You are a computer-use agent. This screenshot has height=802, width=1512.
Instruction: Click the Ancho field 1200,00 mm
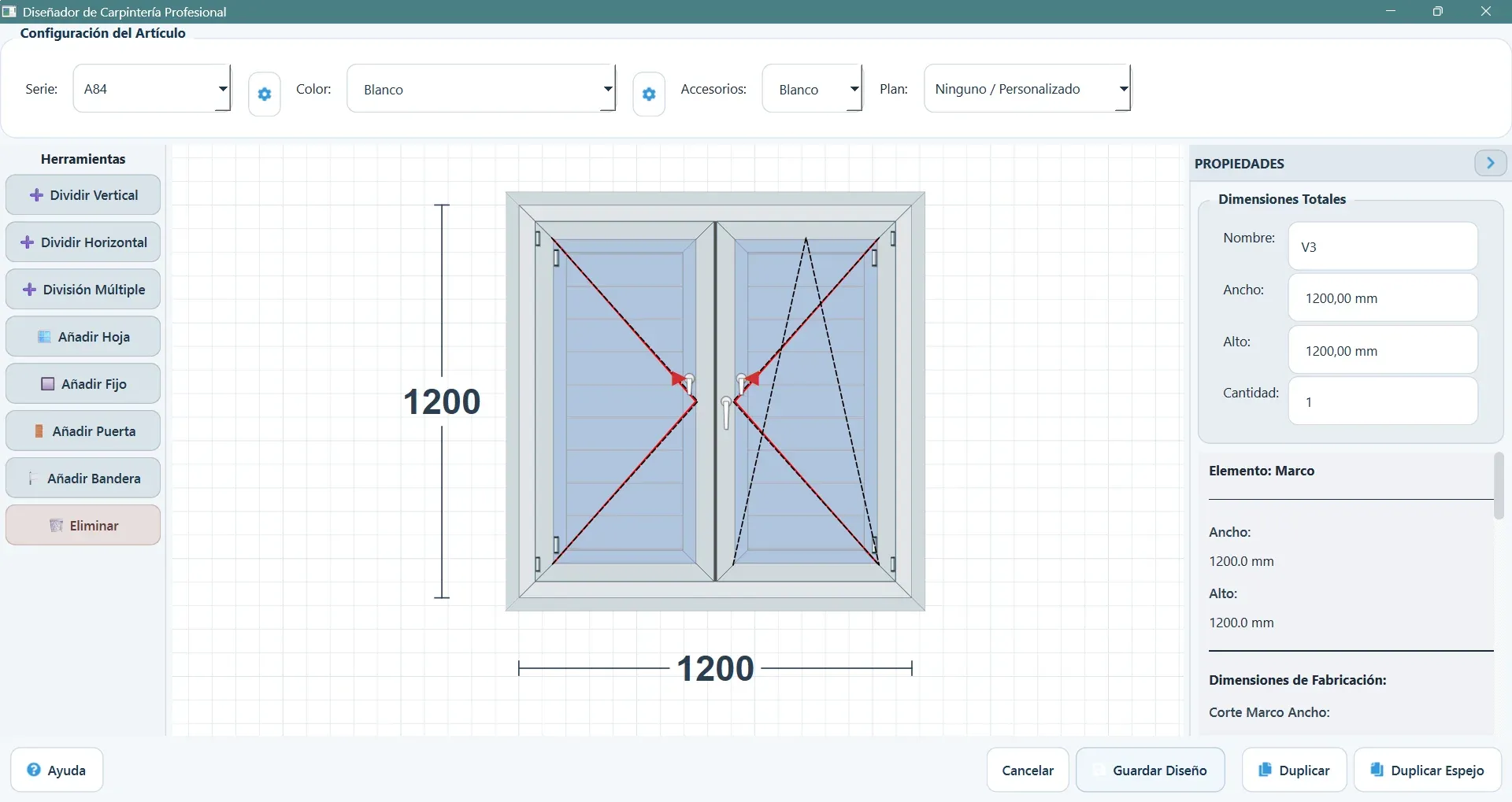click(x=1383, y=298)
